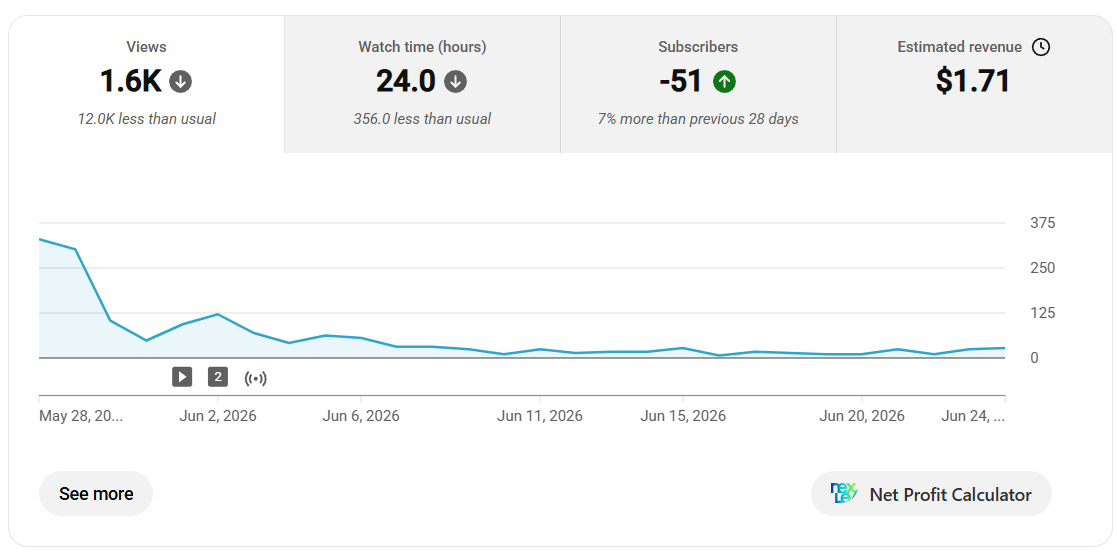
Task: Click the chart peak near May 28
Action: click(40, 239)
